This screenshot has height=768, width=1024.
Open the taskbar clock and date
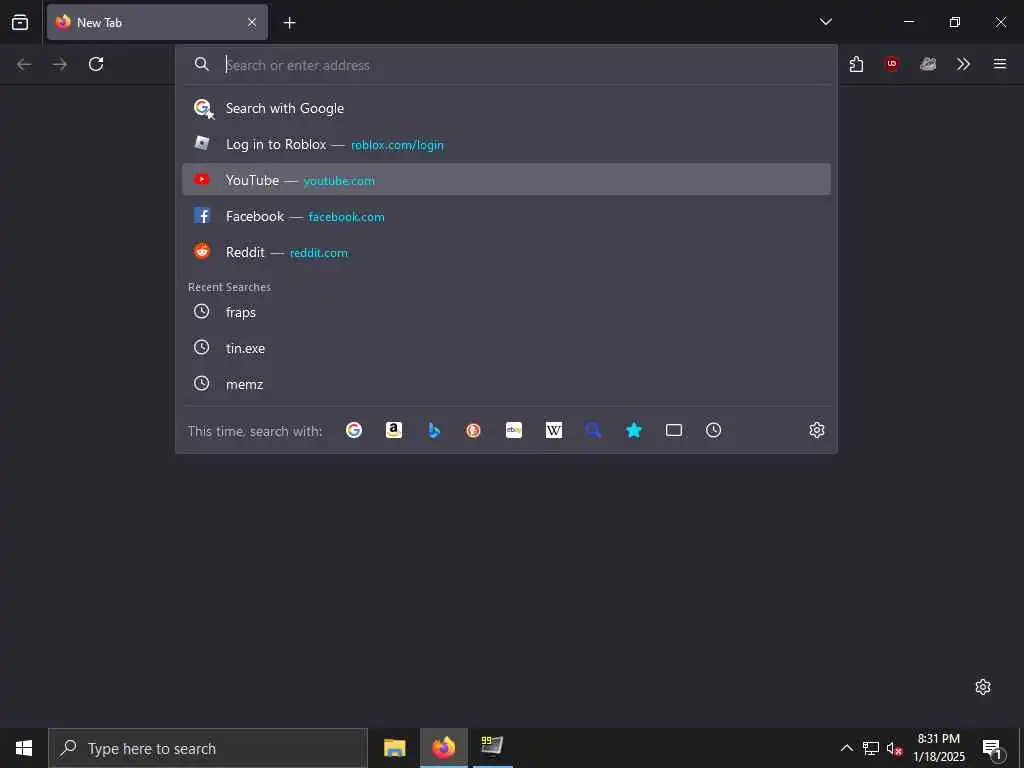click(939, 748)
